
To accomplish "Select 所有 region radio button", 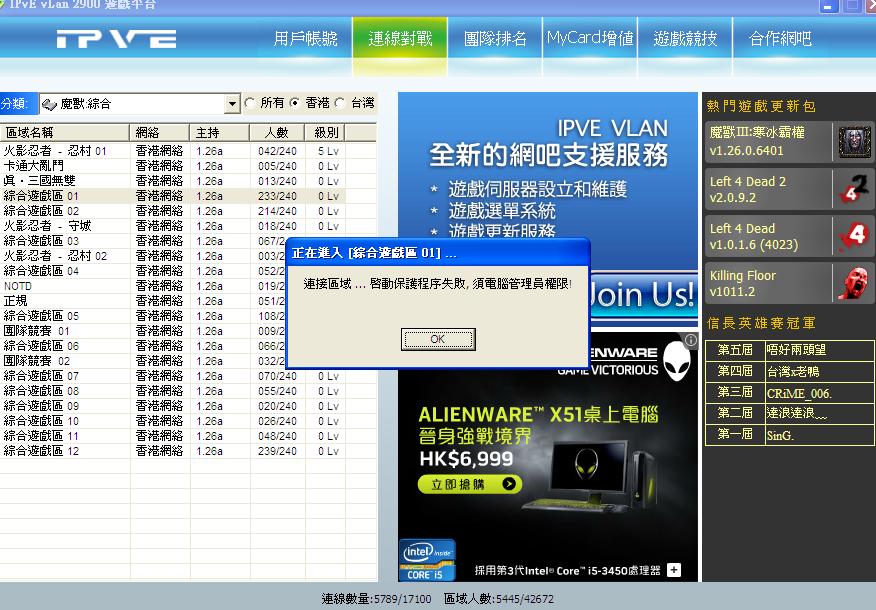I will point(250,103).
